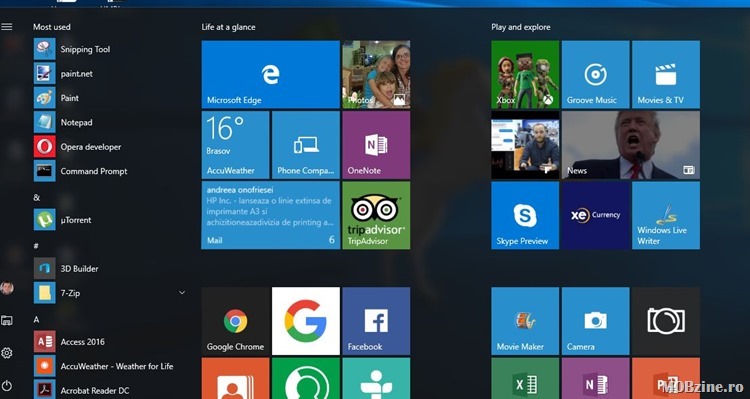Open paint.net from the app list

(110, 74)
